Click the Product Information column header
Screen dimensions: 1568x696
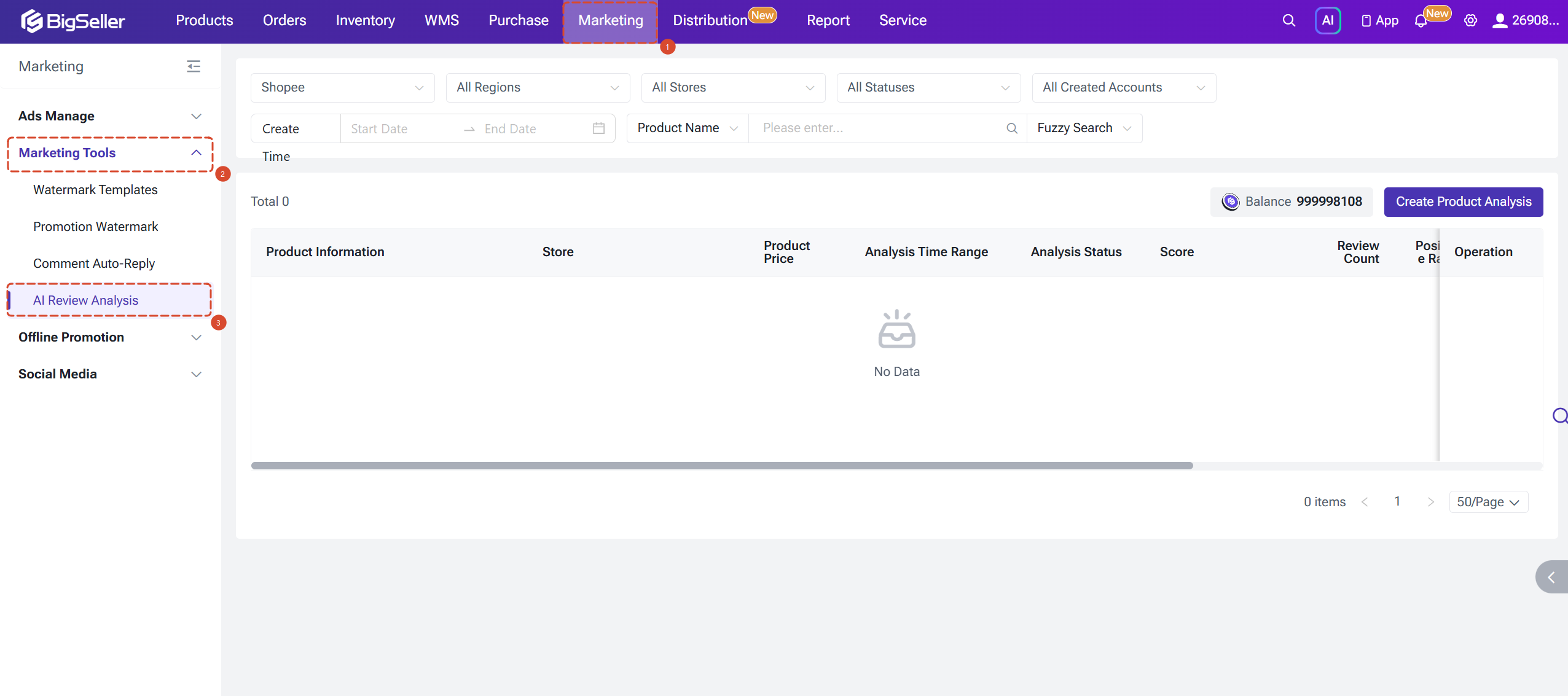pos(325,252)
